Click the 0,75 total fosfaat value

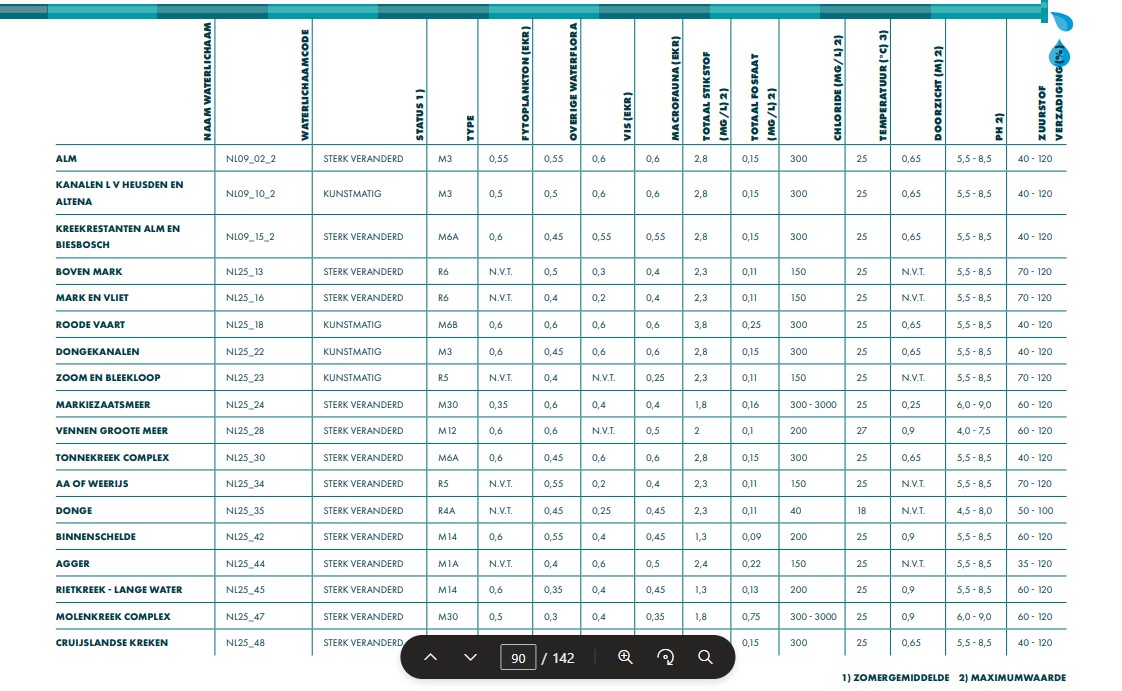750,617
